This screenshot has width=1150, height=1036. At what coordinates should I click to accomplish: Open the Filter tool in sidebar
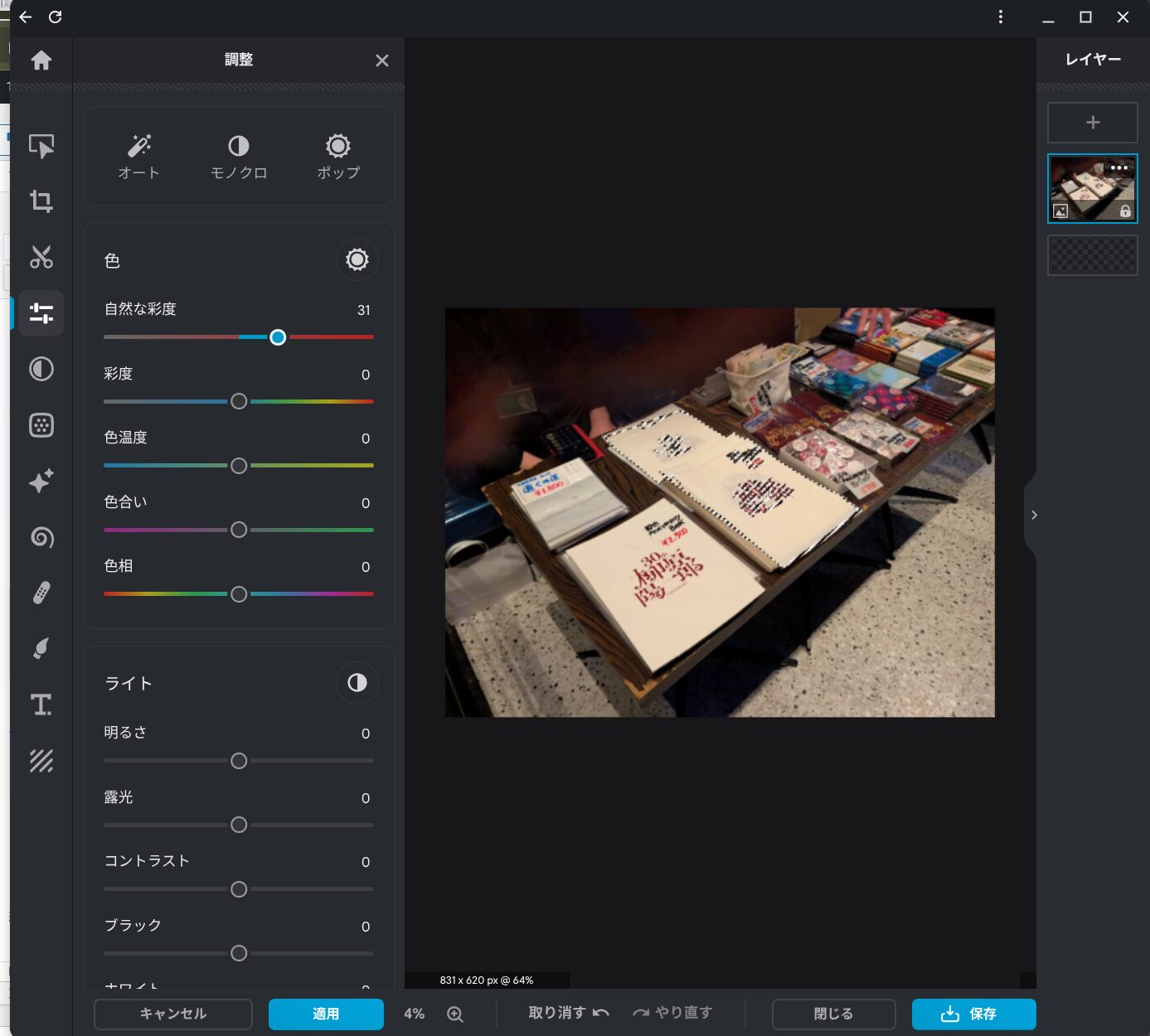pos(41,369)
